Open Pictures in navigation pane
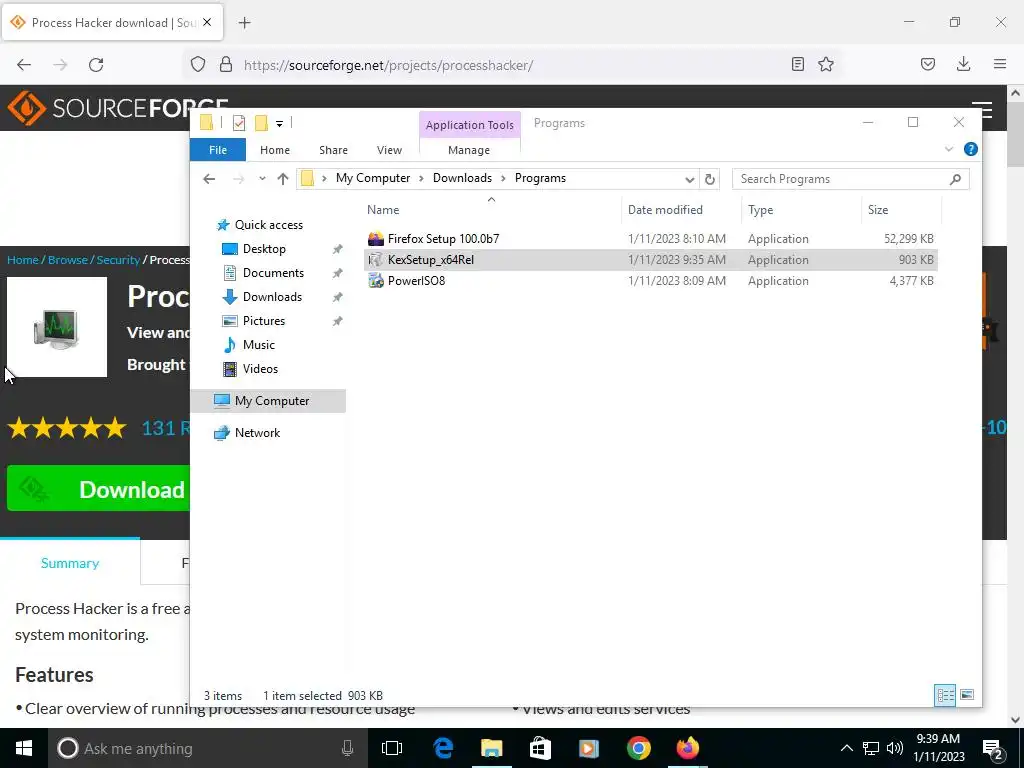The width and height of the screenshot is (1024, 768). point(264,321)
